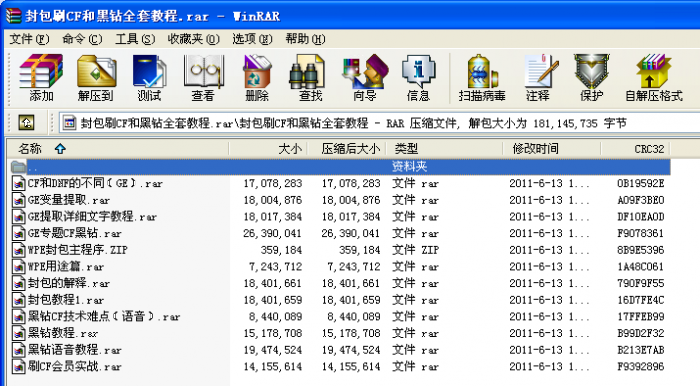Sort files by the 大小 column header
Viewport: 700px width, 386px height.
268,149
